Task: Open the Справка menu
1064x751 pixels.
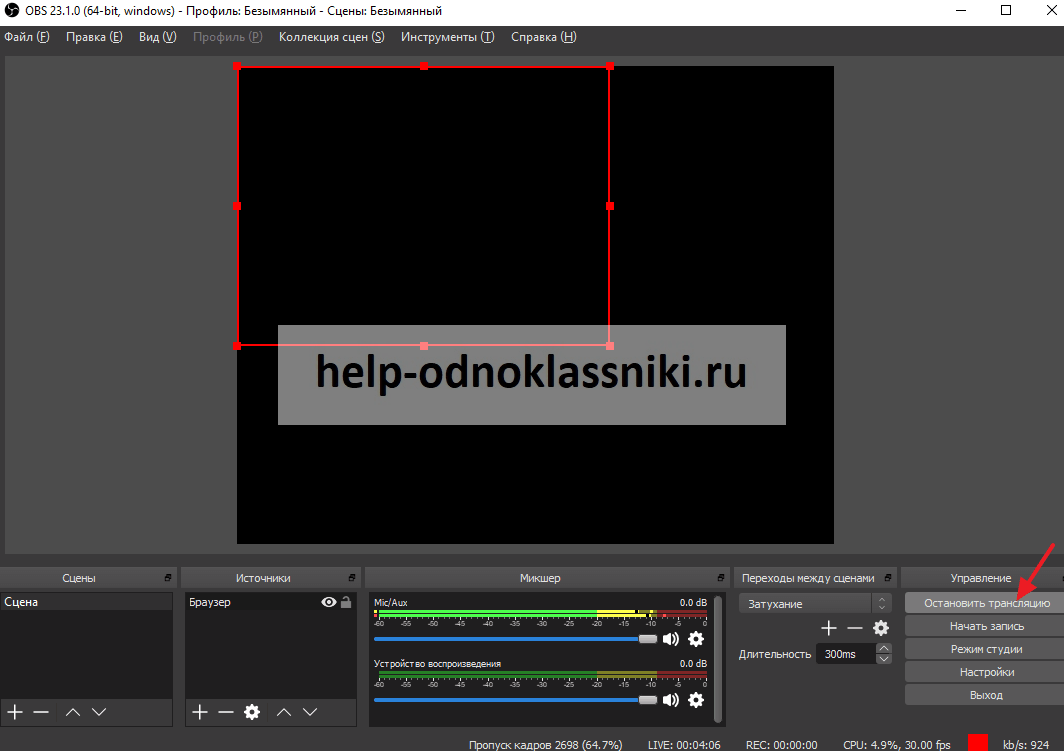Action: (x=544, y=37)
